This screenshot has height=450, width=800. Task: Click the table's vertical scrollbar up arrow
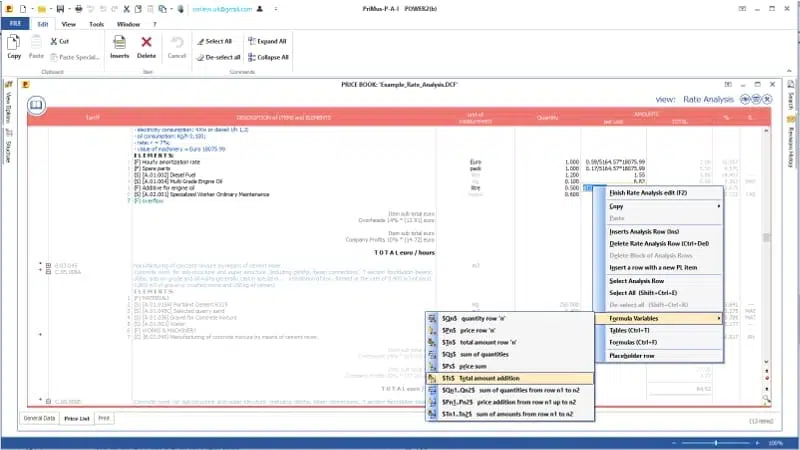[x=766, y=131]
